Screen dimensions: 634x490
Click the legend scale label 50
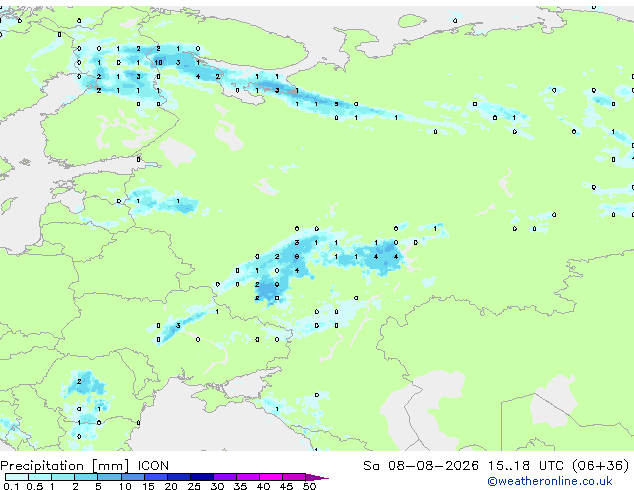pos(309,486)
